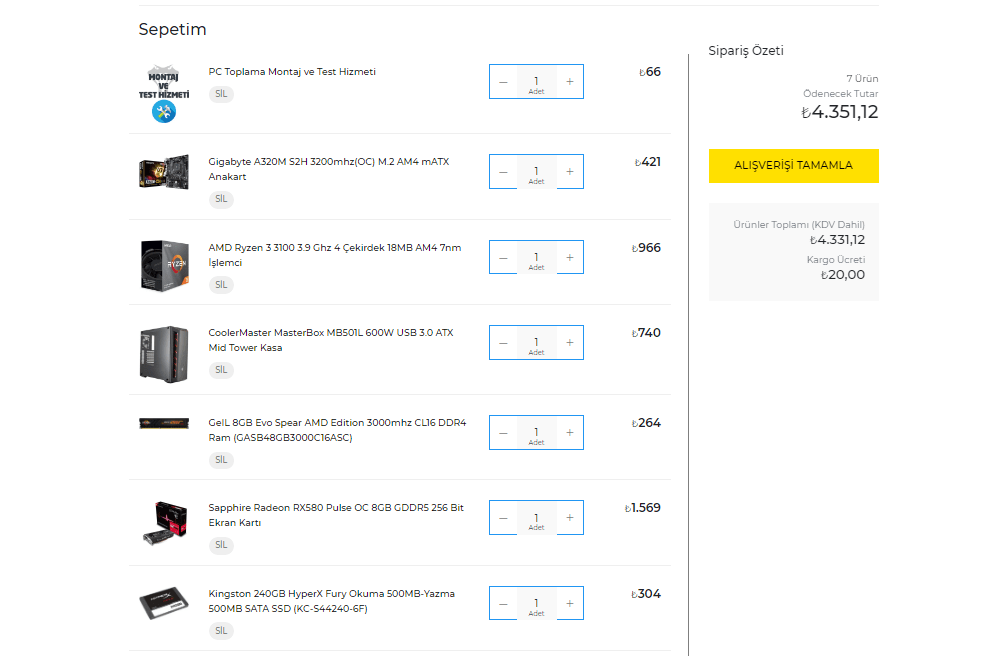View the CoolerMaster case product image

point(164,351)
